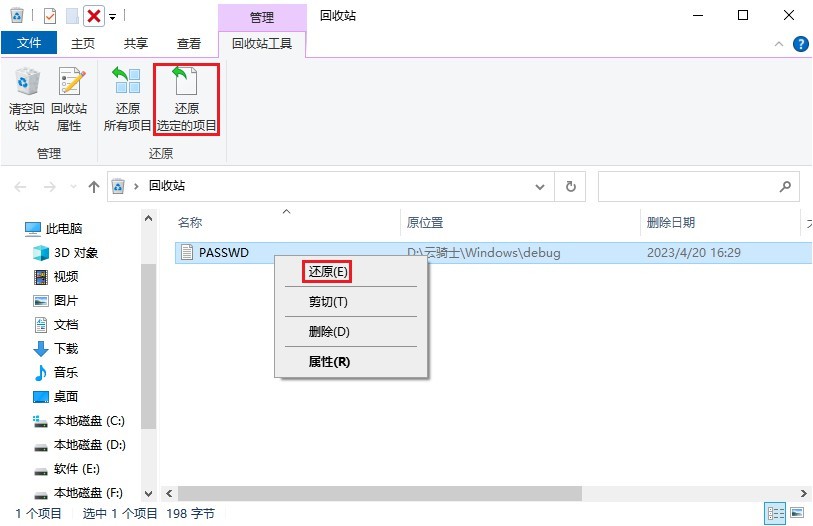This screenshot has width=813, height=526.
Task: Open 下载 folder in navigation pane
Action: 55,349
